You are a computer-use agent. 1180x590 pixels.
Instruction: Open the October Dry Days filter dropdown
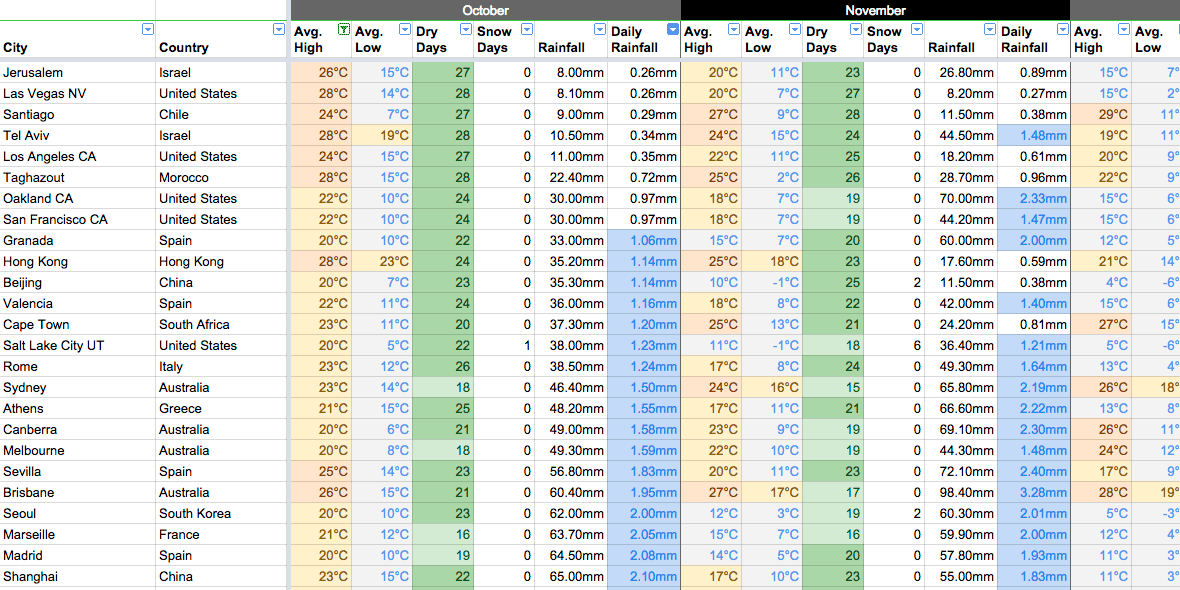pos(466,29)
